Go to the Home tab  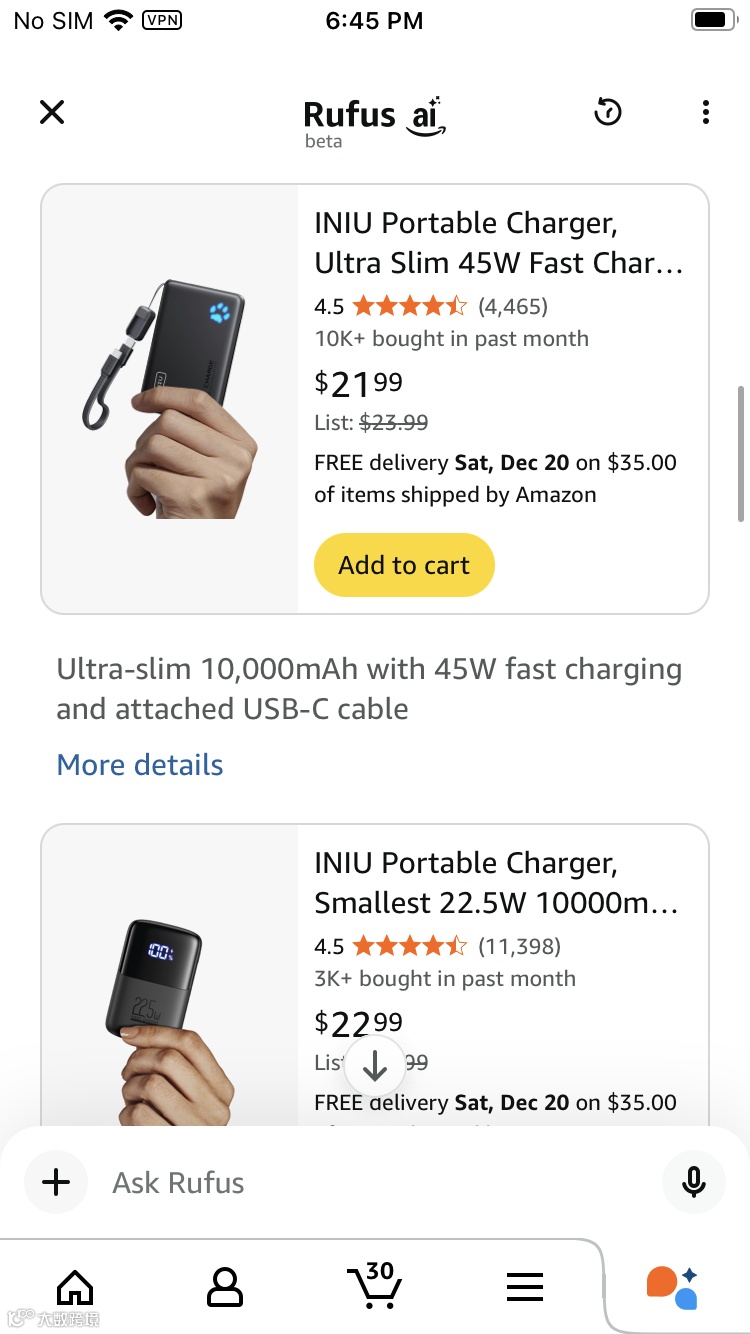click(75, 1287)
